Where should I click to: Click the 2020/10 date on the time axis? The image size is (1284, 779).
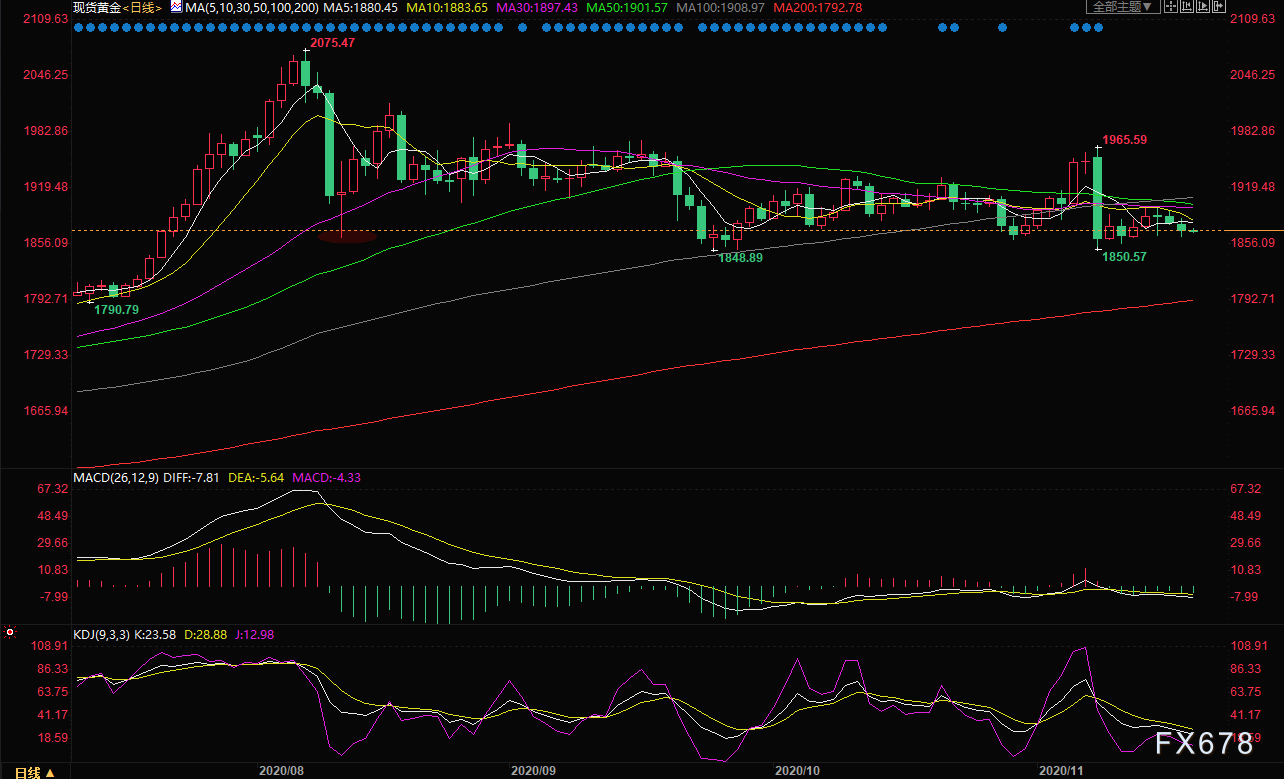[x=797, y=771]
